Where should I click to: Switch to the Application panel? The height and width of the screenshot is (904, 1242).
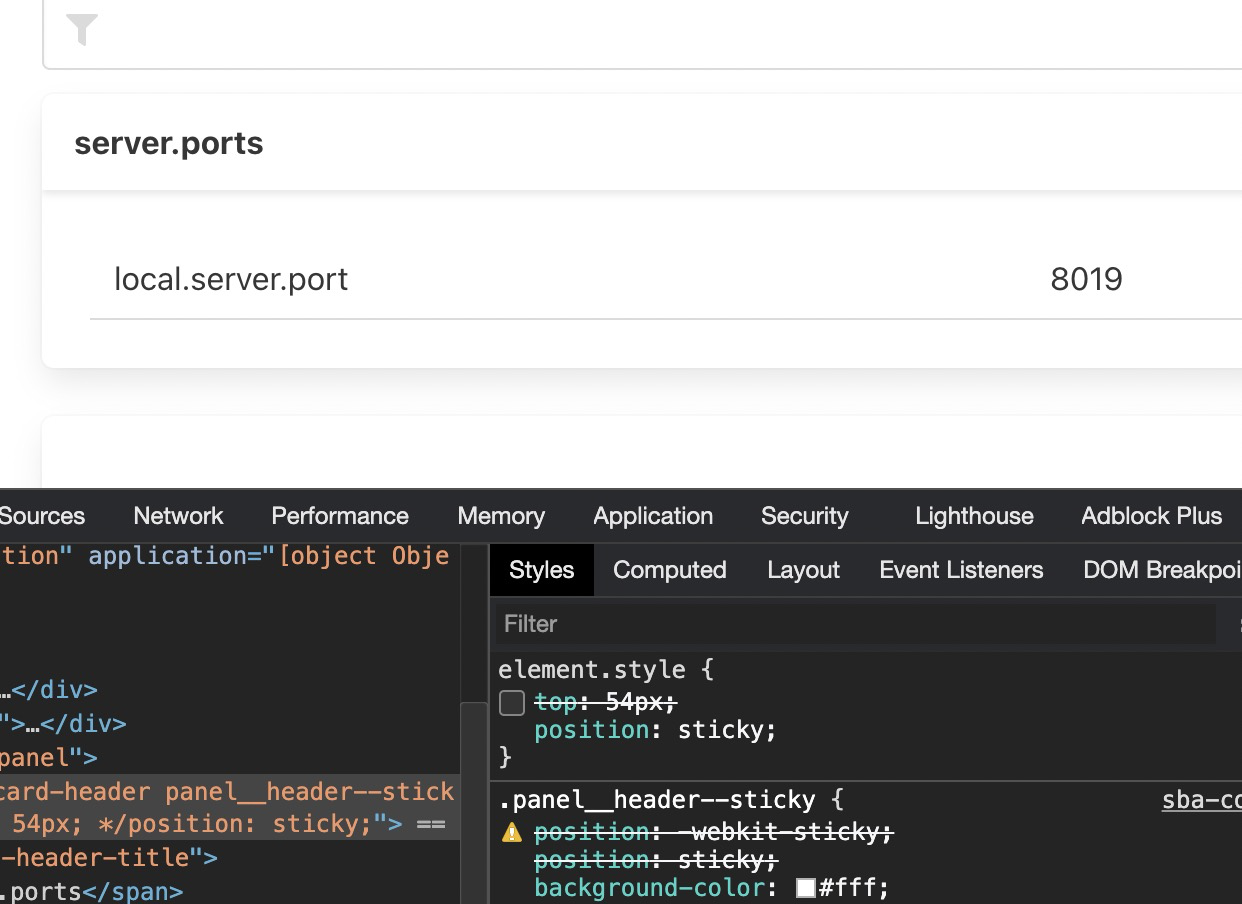point(653,516)
